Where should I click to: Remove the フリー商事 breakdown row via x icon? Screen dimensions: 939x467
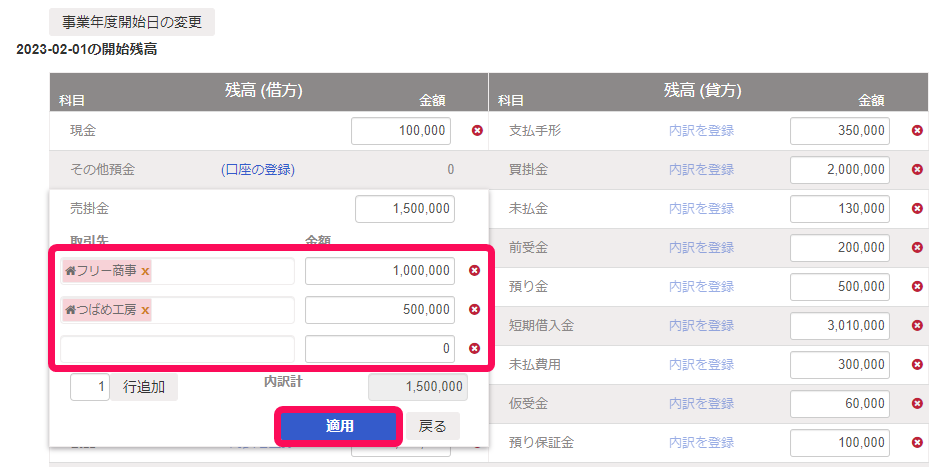474,271
